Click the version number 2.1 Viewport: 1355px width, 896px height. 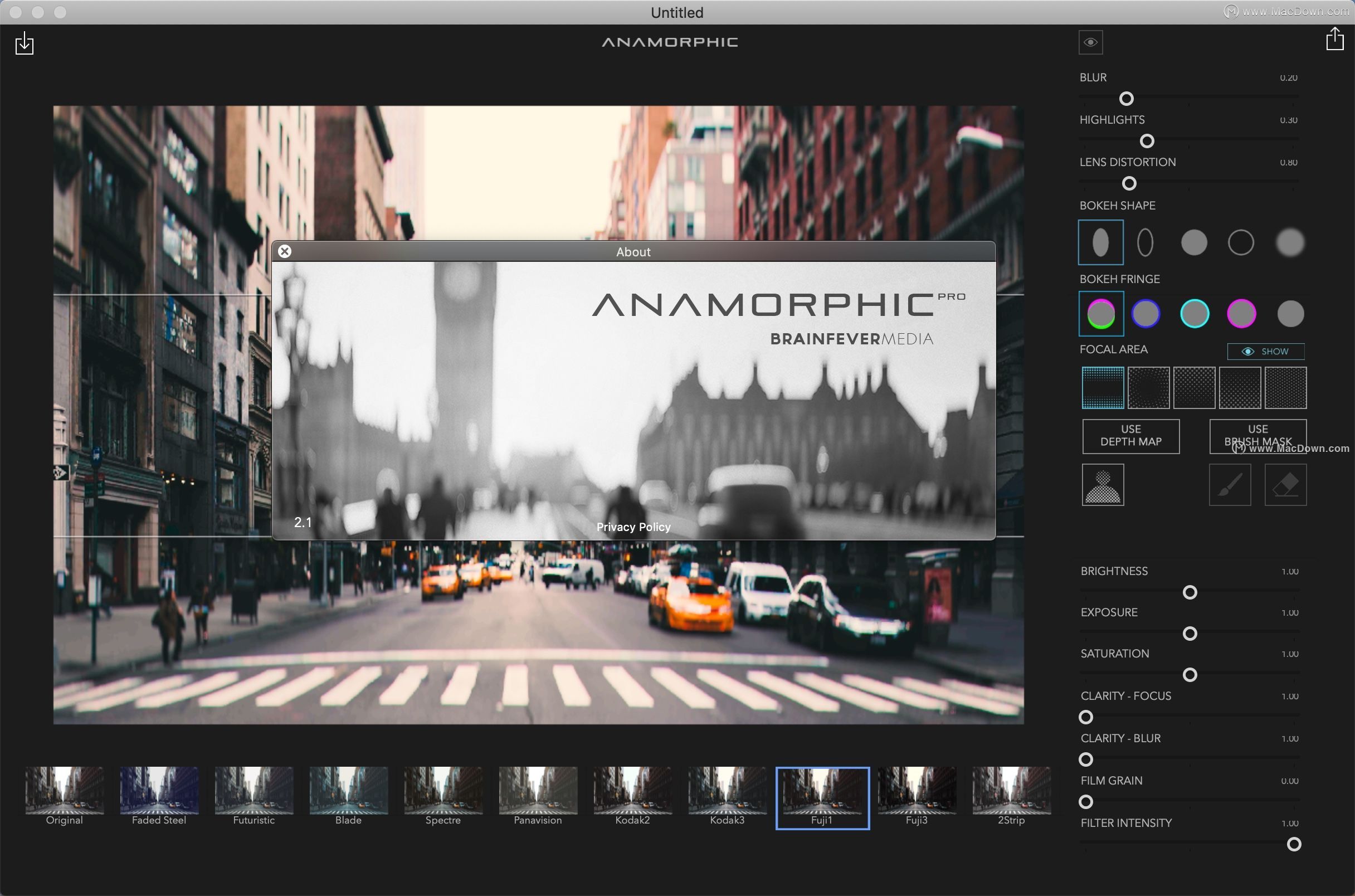303,522
